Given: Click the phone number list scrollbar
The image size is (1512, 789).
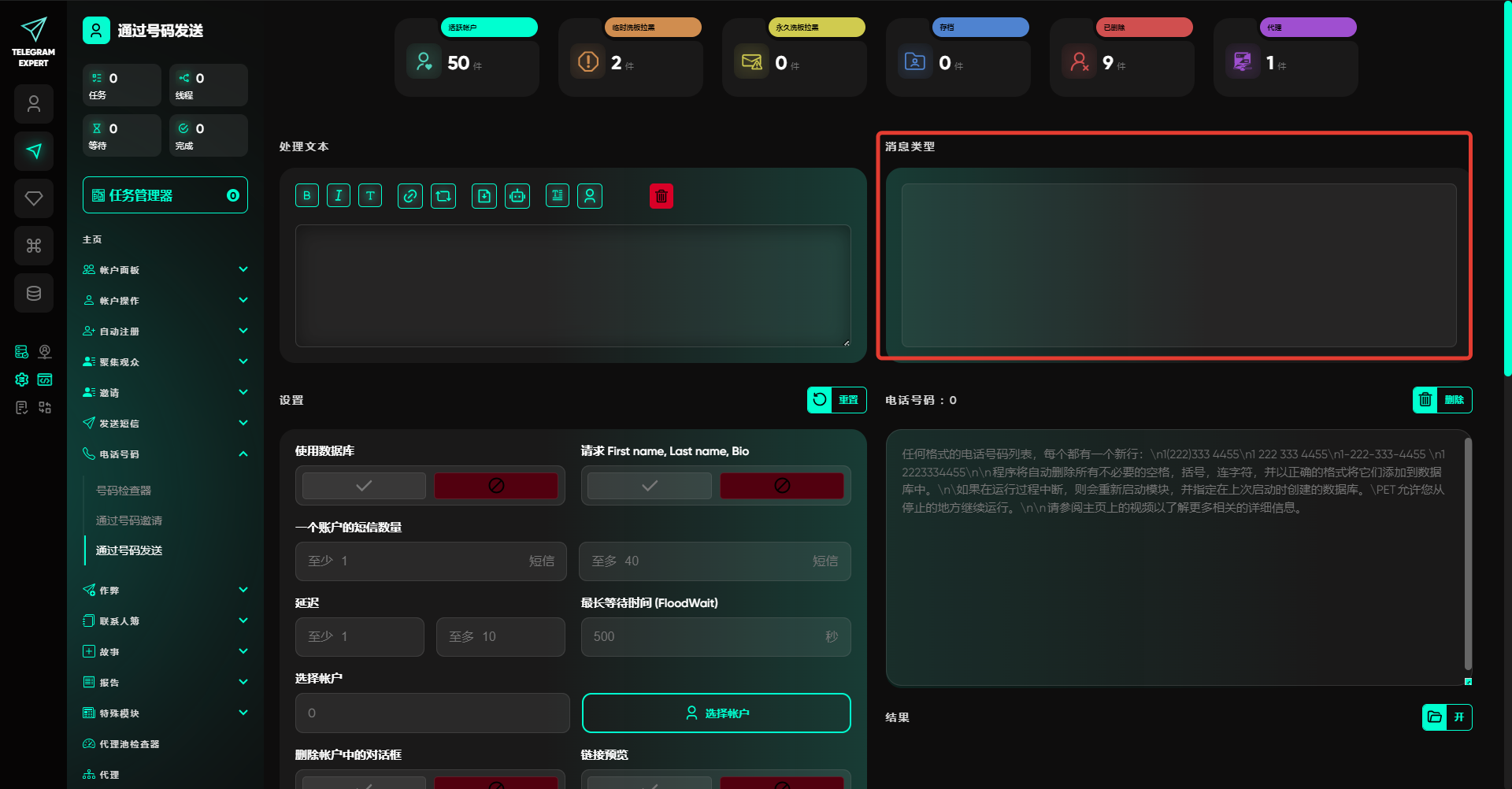Looking at the screenshot, I should coord(1468,551).
